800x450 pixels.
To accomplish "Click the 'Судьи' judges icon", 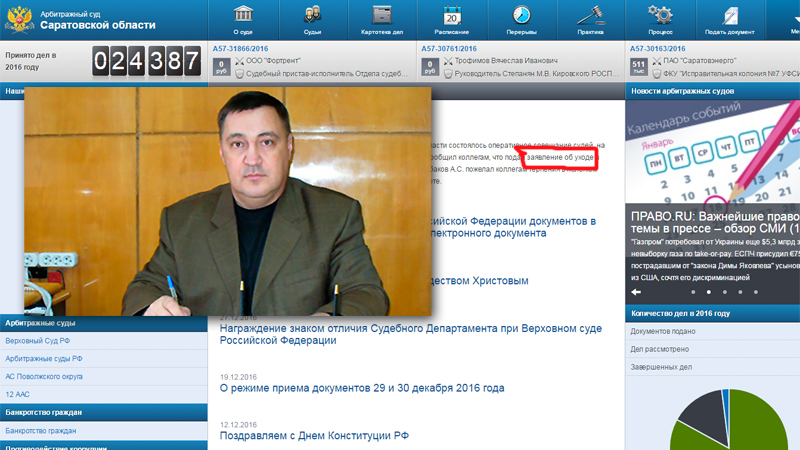I will [312, 15].
